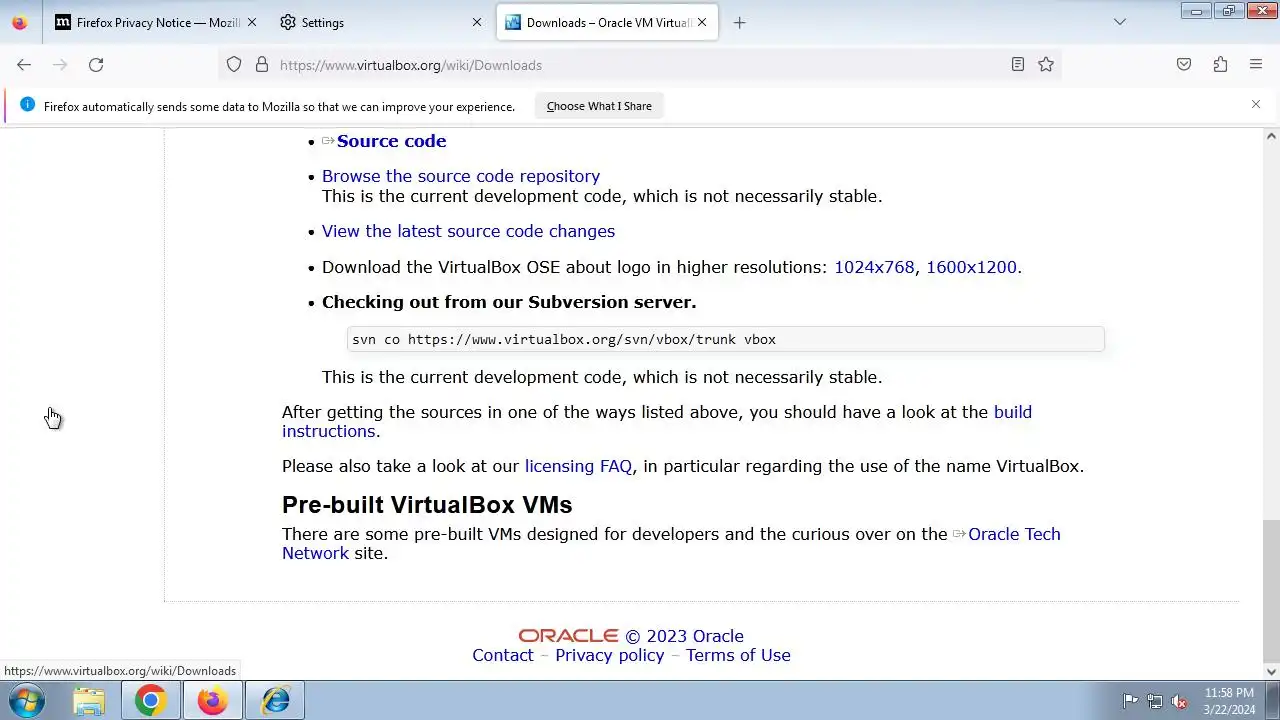The height and width of the screenshot is (720, 1280).
Task: Open a new tab with plus button
Action: (x=740, y=22)
